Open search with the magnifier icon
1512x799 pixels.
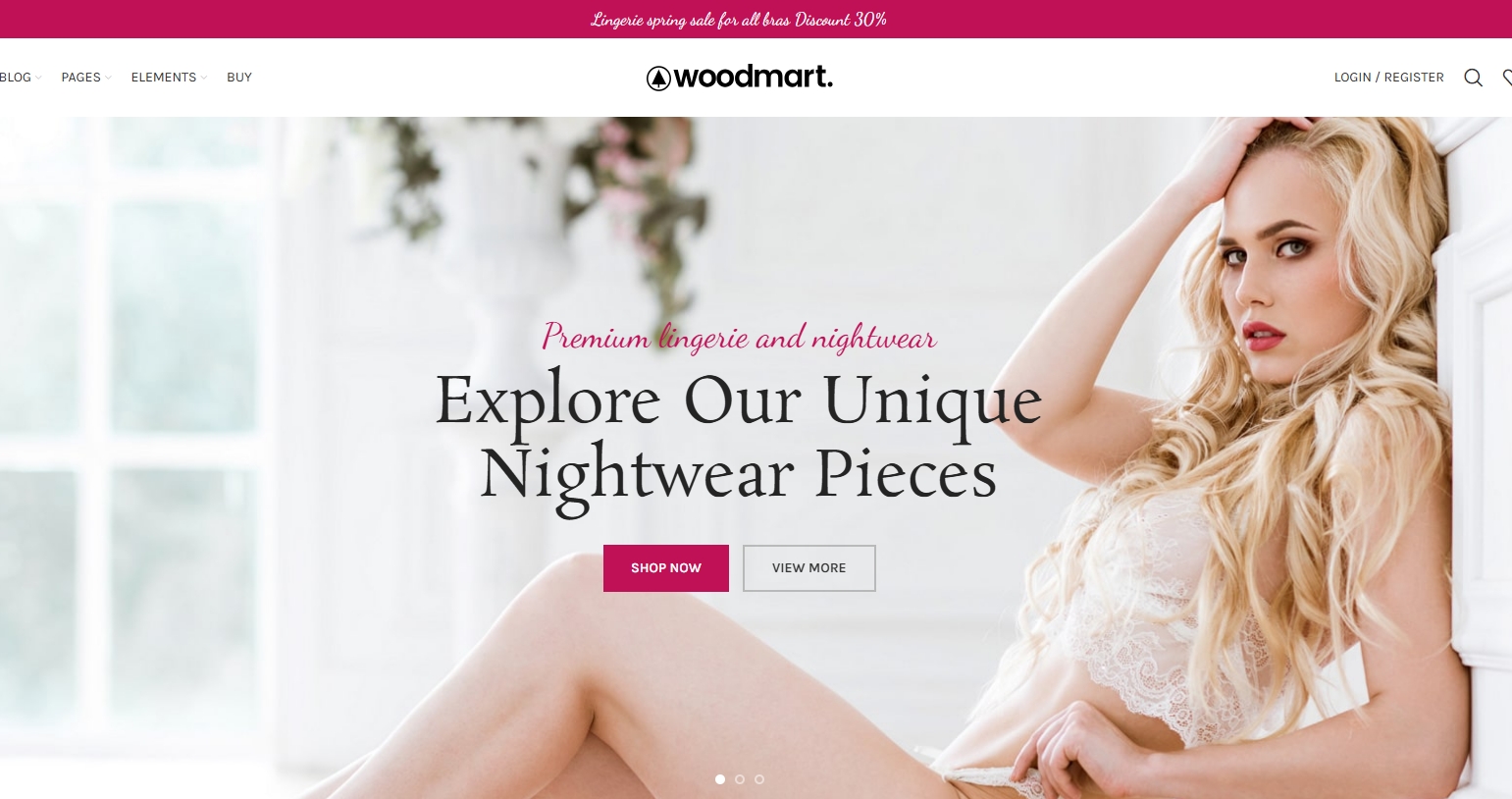(1473, 78)
